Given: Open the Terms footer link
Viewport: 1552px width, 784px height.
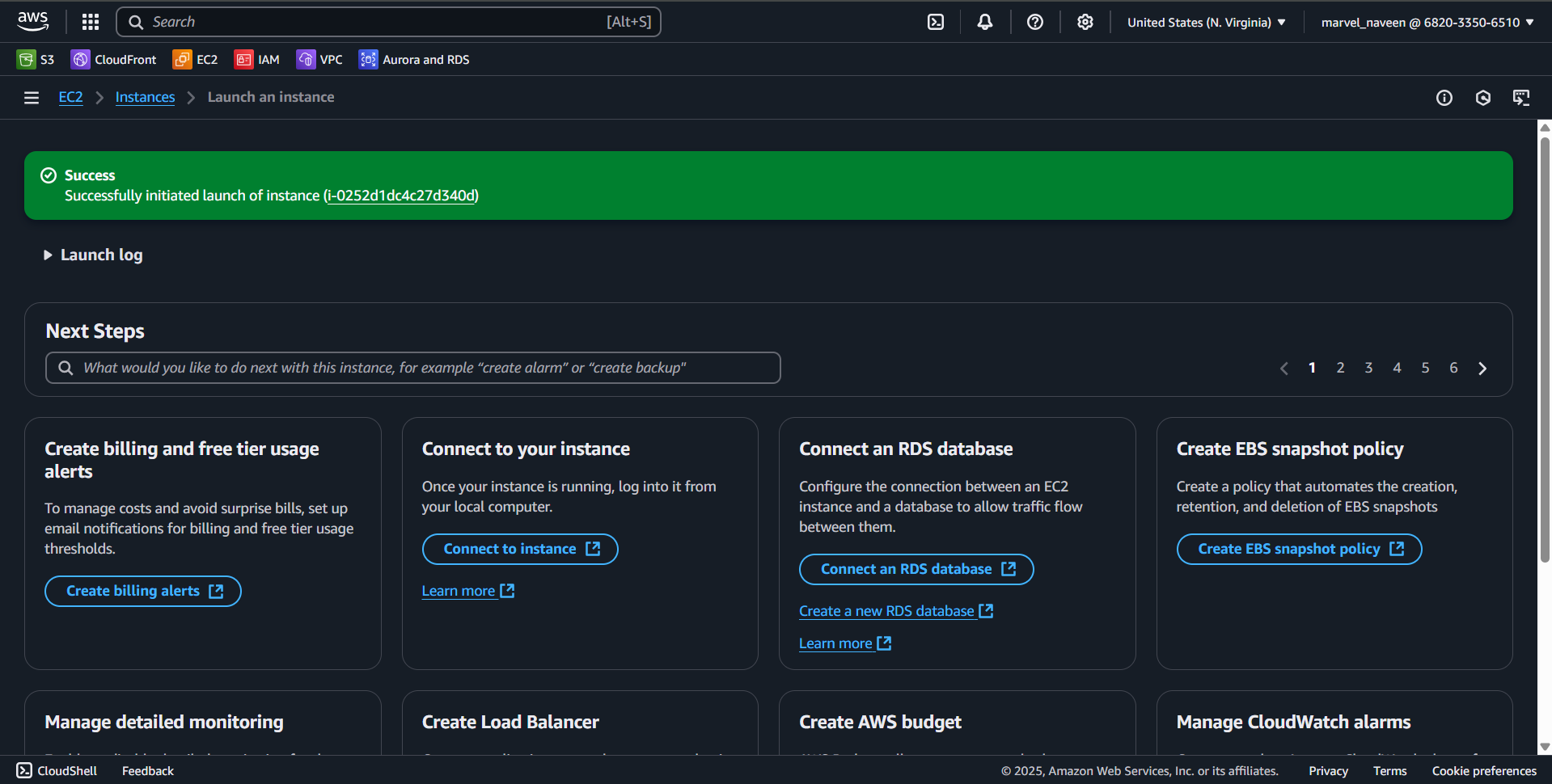Looking at the screenshot, I should [x=1389, y=771].
